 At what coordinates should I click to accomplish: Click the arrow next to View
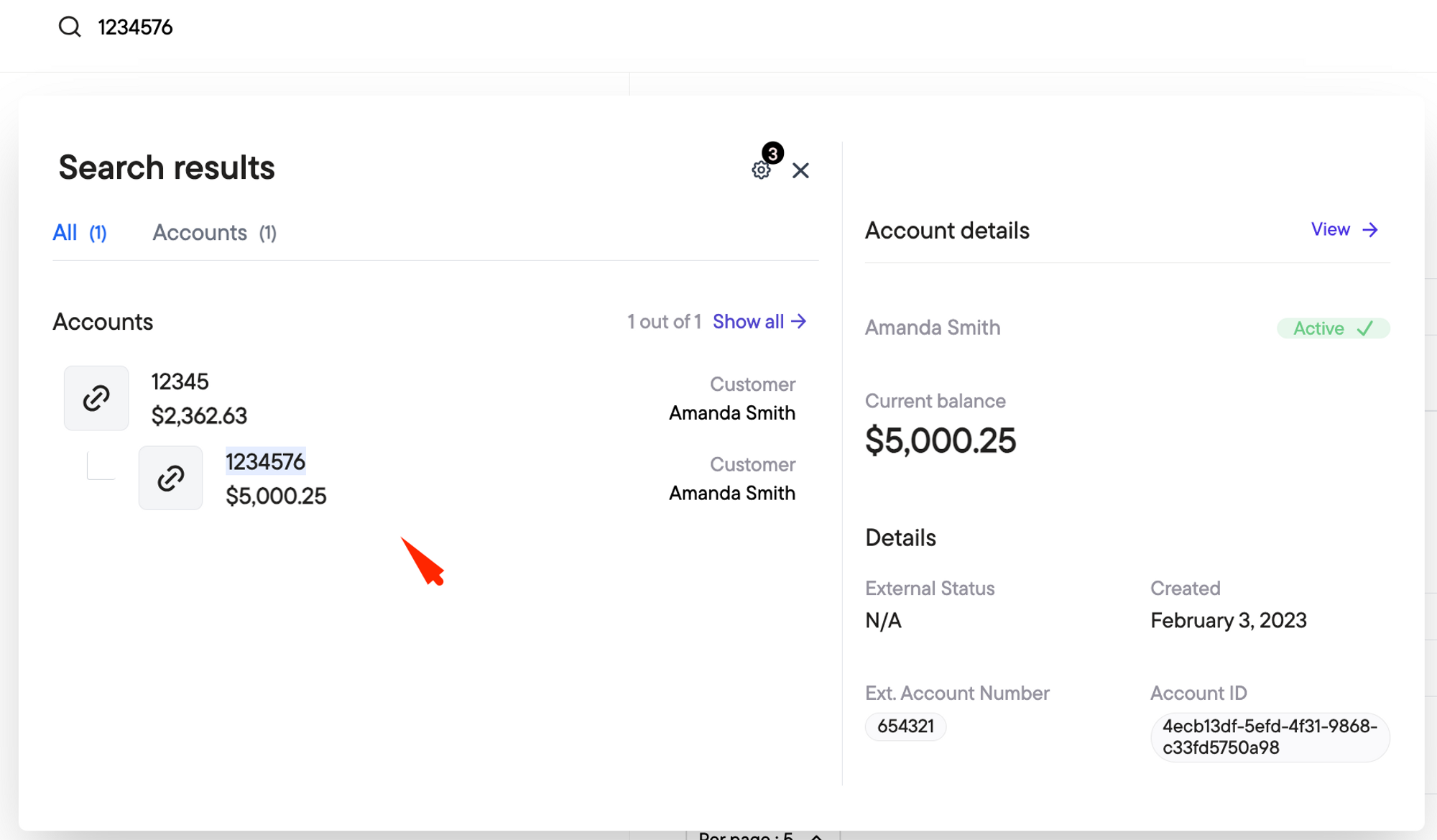tap(1370, 230)
